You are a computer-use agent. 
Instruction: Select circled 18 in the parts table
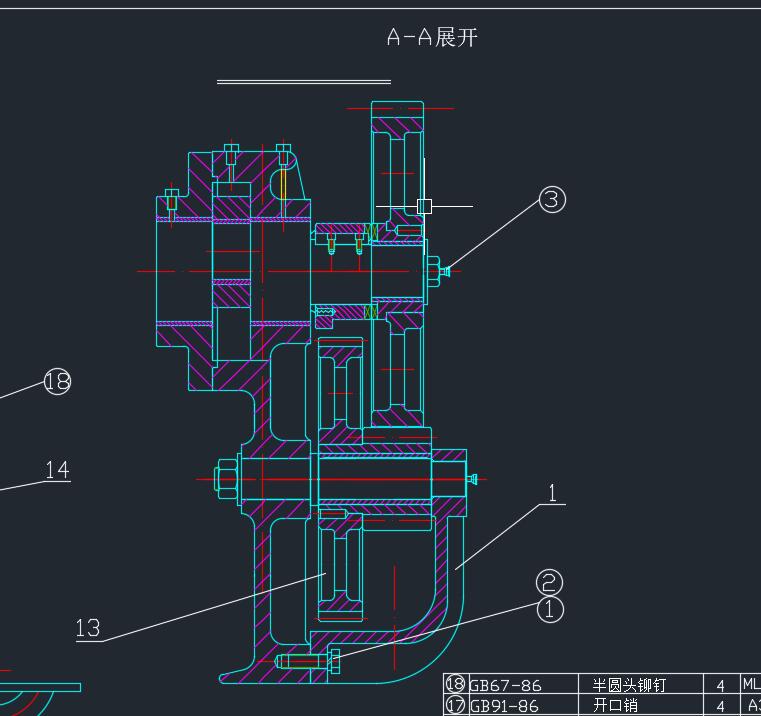click(455, 685)
